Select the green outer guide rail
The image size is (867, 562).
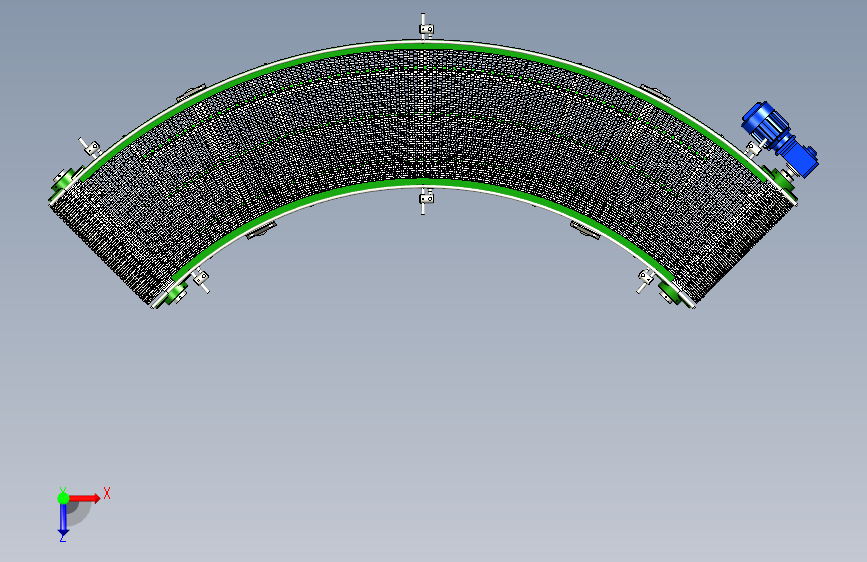pos(425,46)
